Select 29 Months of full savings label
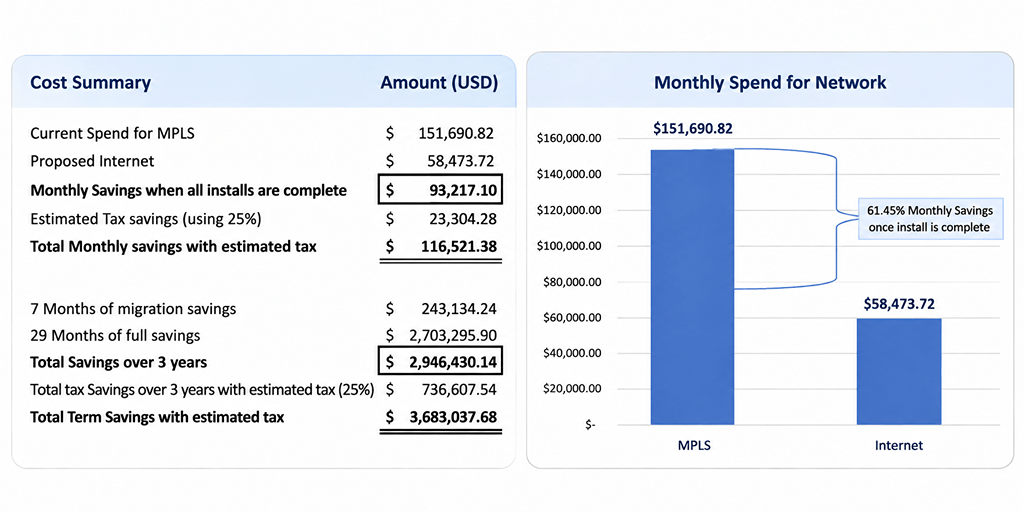 [115, 336]
